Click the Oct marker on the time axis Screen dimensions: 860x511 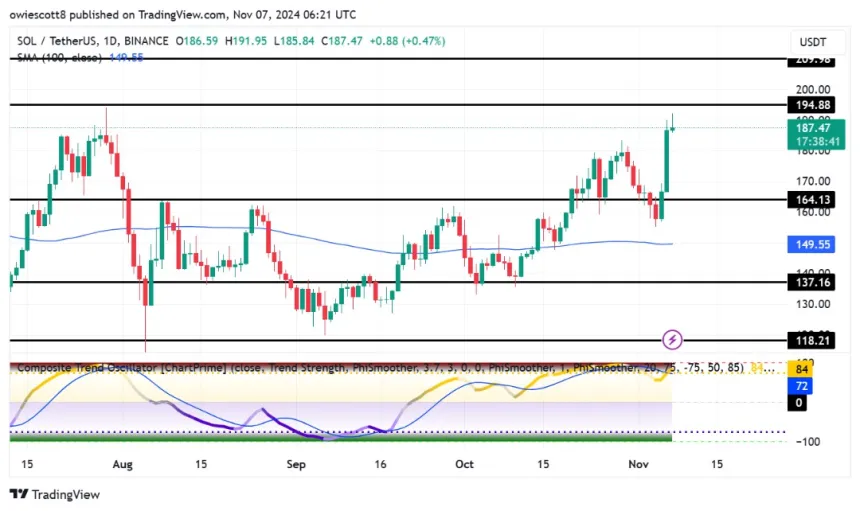tap(462, 465)
